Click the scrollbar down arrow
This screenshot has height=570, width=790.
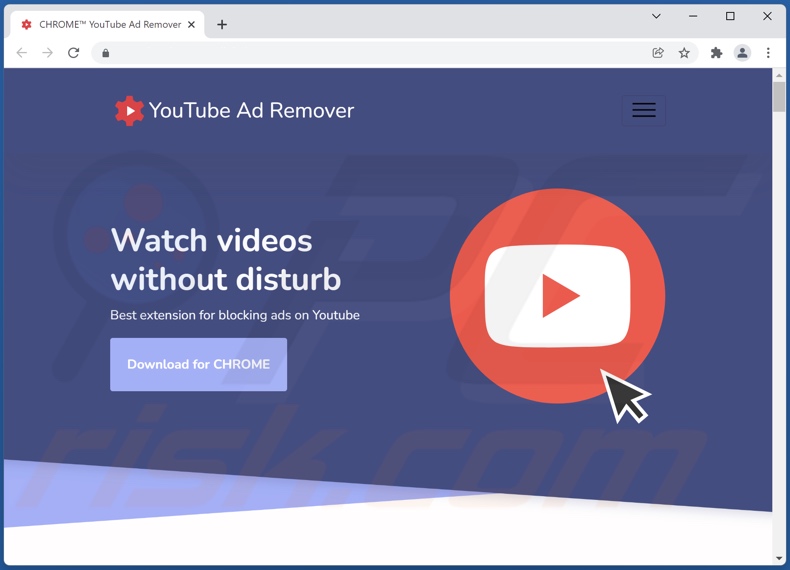coord(779,558)
